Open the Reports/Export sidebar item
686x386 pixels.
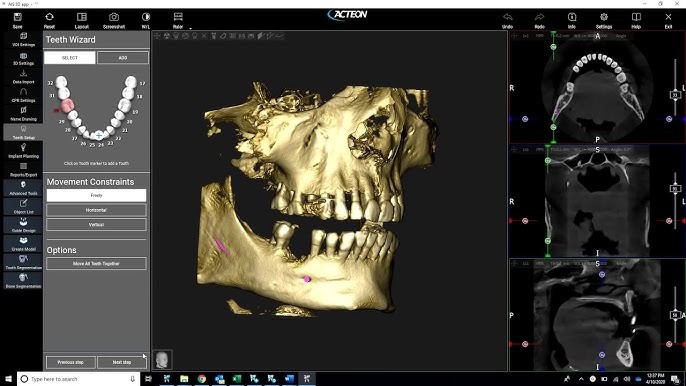[x=23, y=169]
